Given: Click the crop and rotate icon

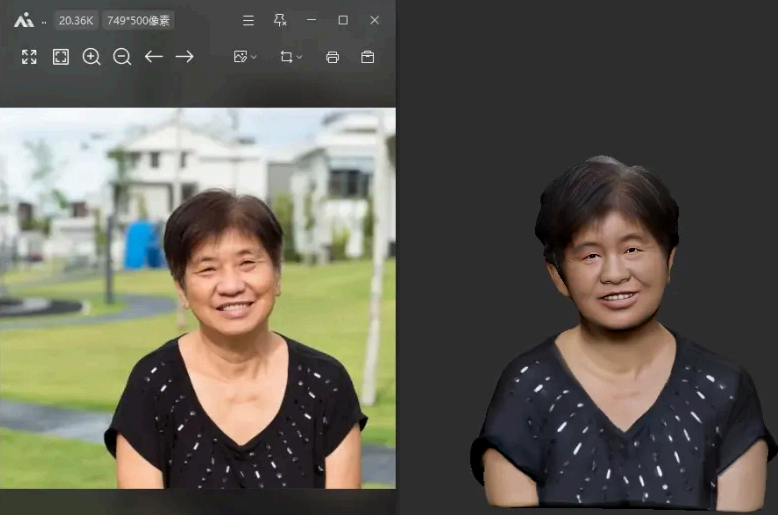Looking at the screenshot, I should coord(286,57).
